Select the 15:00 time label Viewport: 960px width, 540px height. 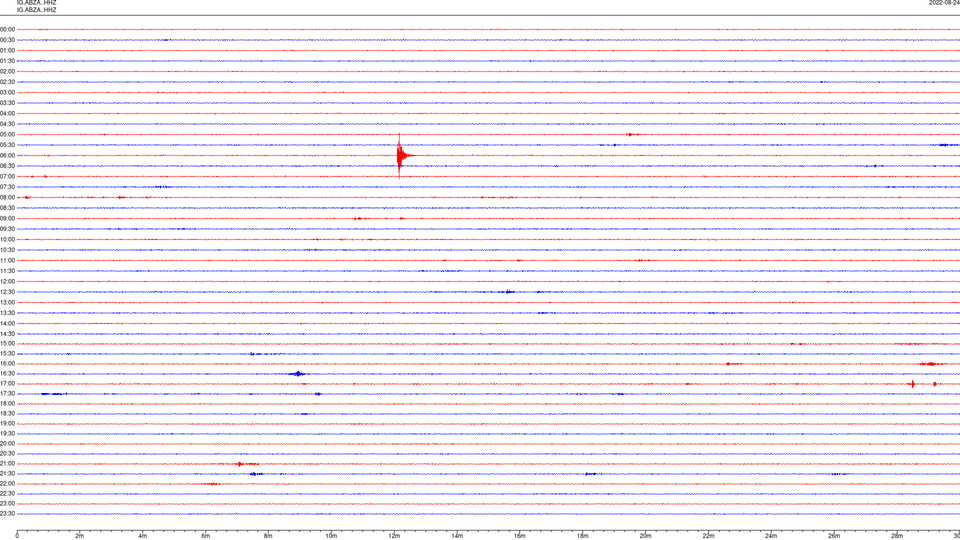click(7, 343)
